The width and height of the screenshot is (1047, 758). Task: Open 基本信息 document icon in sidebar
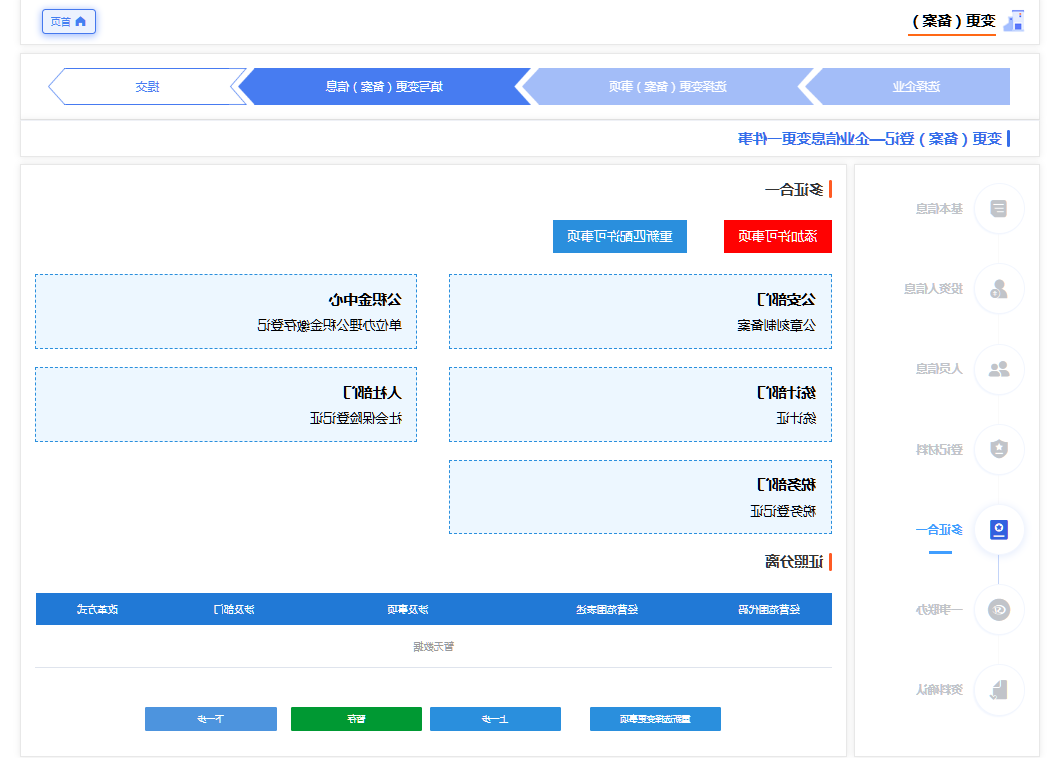(x=998, y=208)
